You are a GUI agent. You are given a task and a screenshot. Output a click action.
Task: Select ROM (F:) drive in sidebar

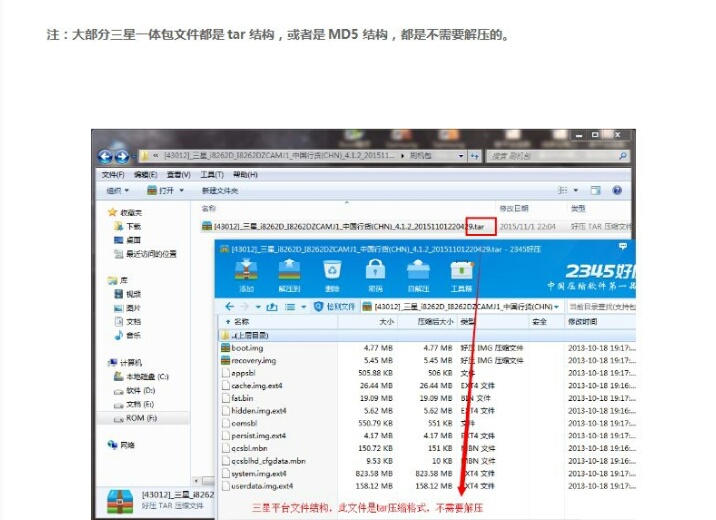(x=142, y=418)
